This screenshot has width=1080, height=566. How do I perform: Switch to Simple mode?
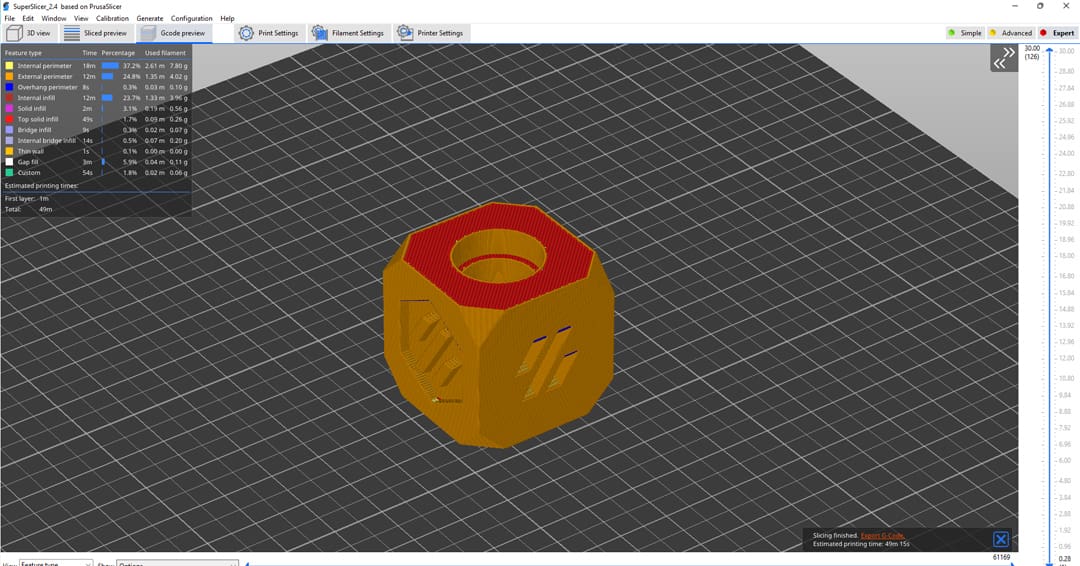click(x=964, y=33)
